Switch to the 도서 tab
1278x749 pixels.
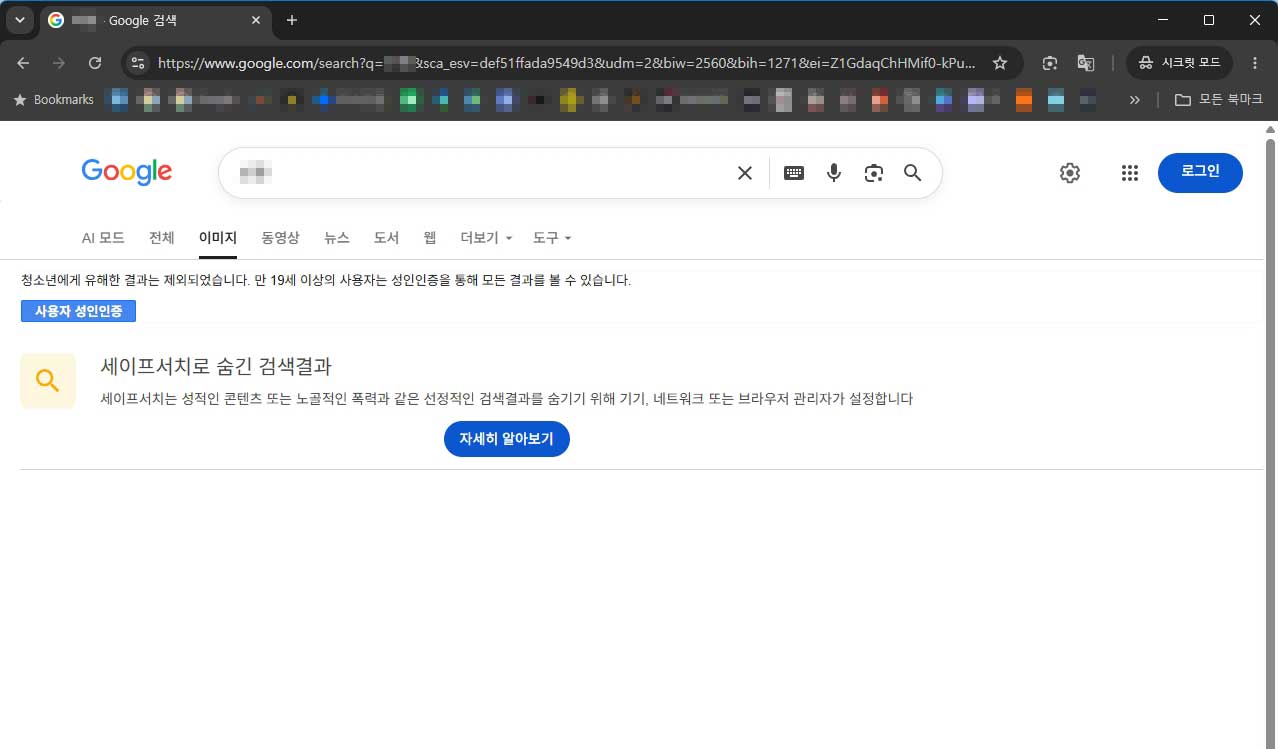click(386, 238)
